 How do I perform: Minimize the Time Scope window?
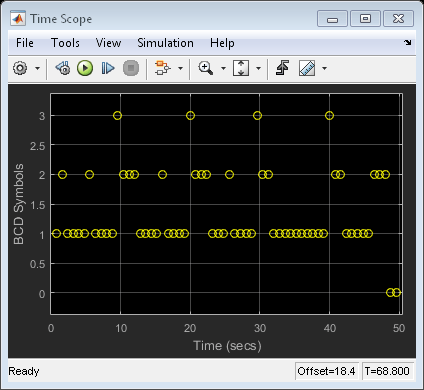332,18
